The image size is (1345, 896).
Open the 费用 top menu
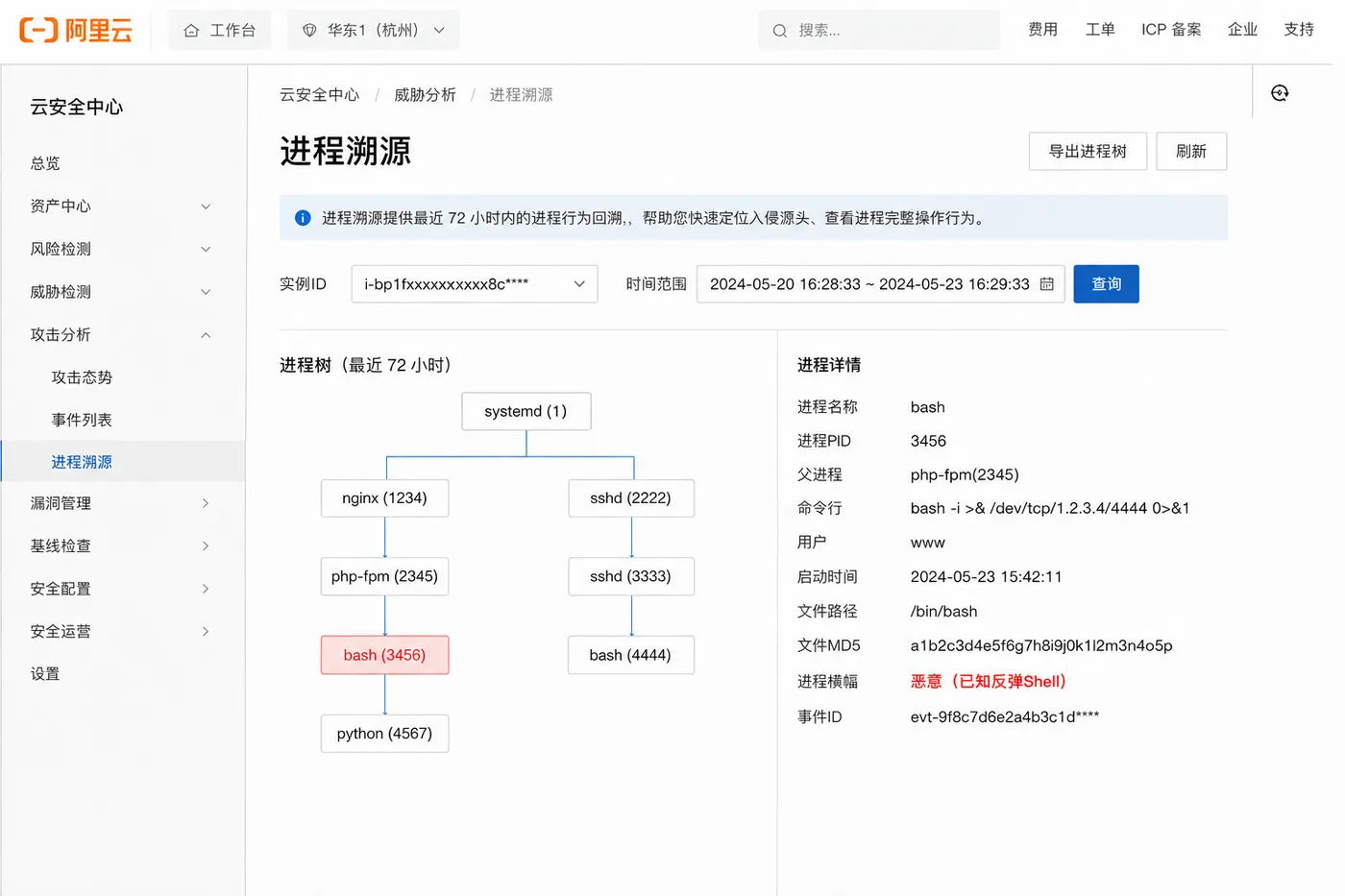pos(1042,30)
